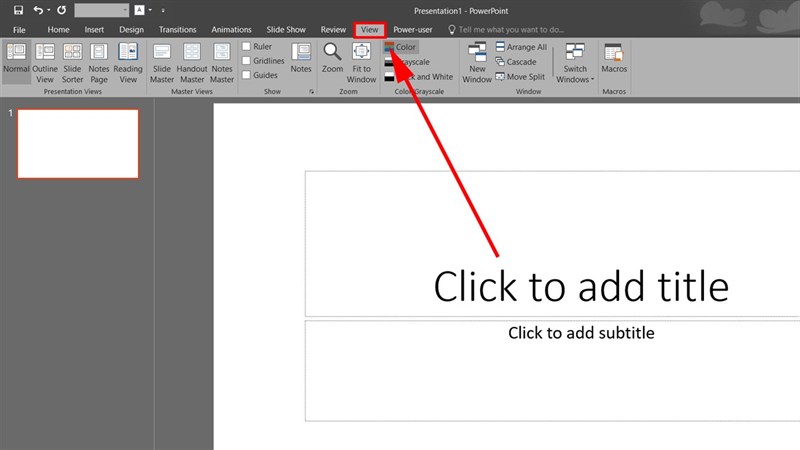This screenshot has width=800, height=450.
Task: Click the Undo arrow icon
Action: (x=38, y=10)
